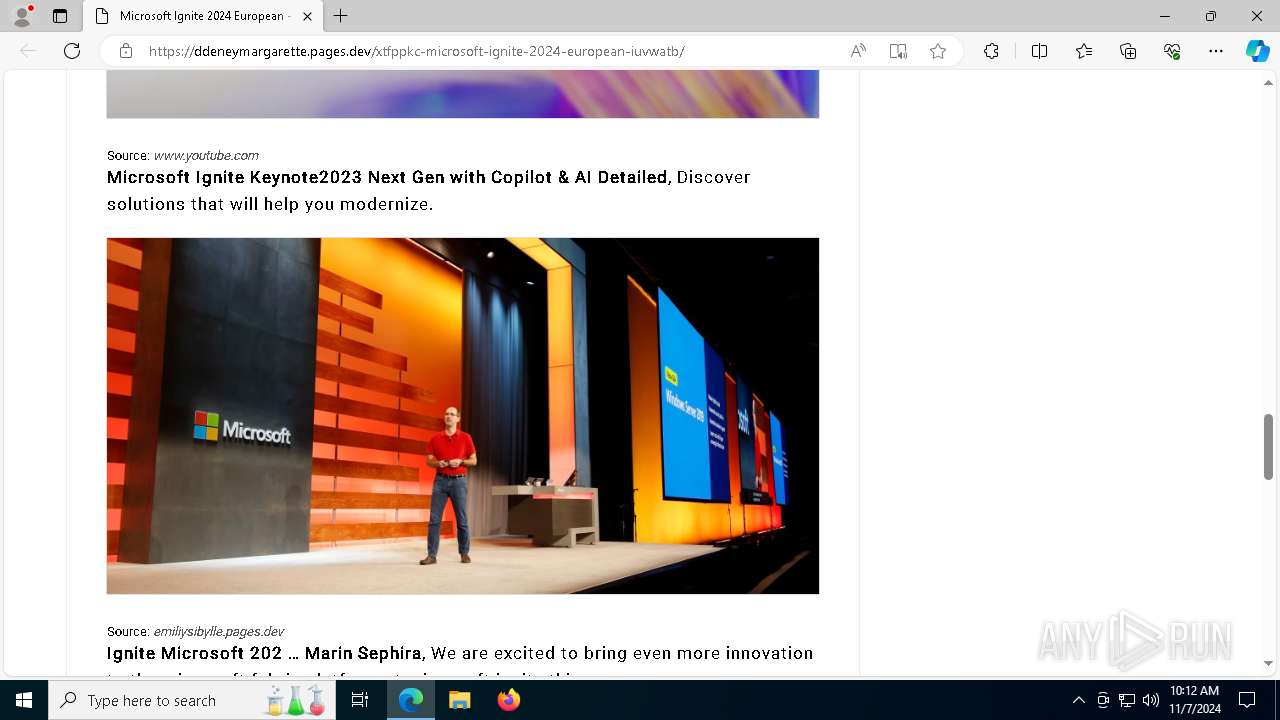Open the notification center icon
Image resolution: width=1280 pixels, height=720 pixels.
click(x=1247, y=700)
